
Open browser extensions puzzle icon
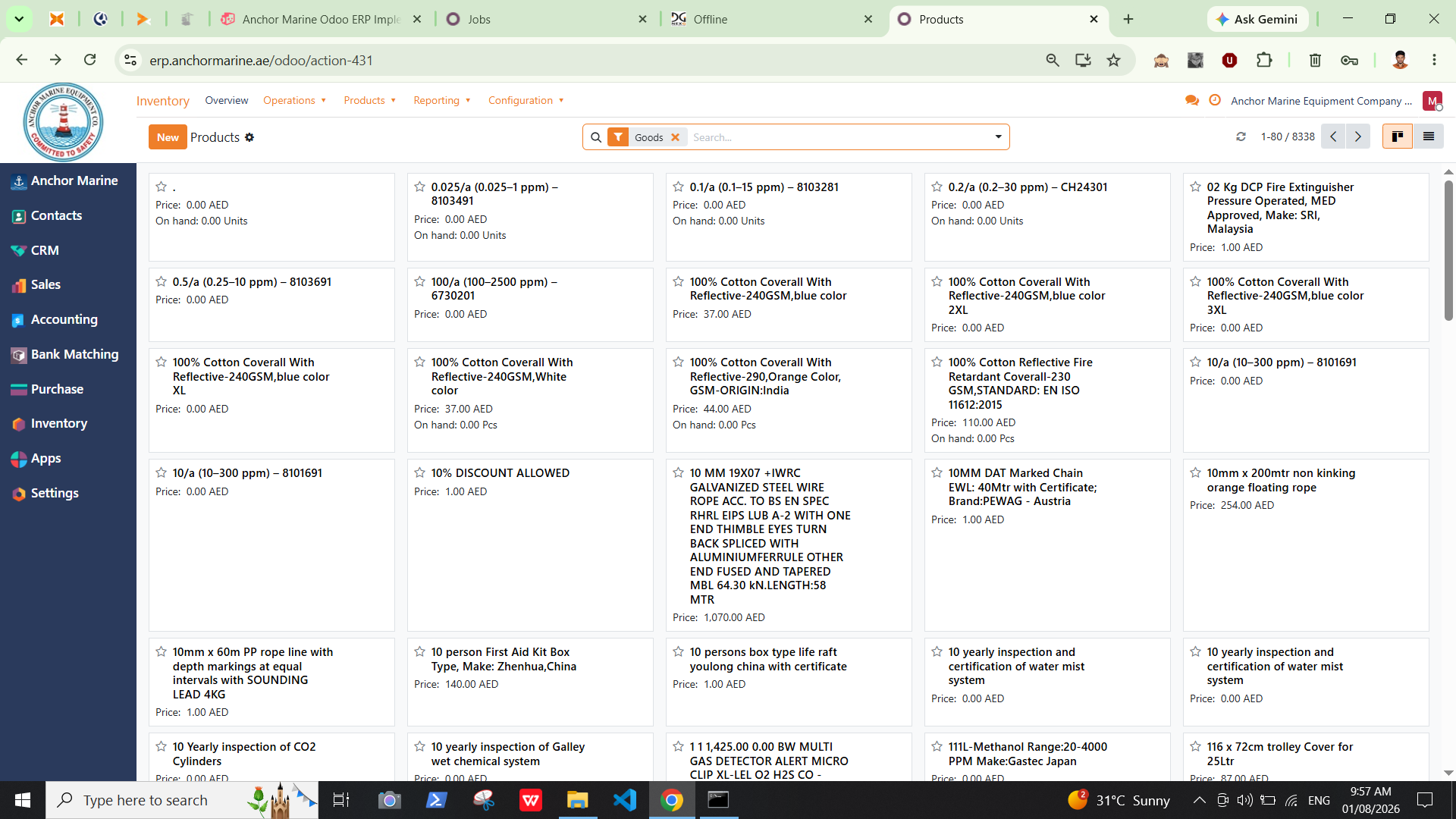pos(1264,60)
